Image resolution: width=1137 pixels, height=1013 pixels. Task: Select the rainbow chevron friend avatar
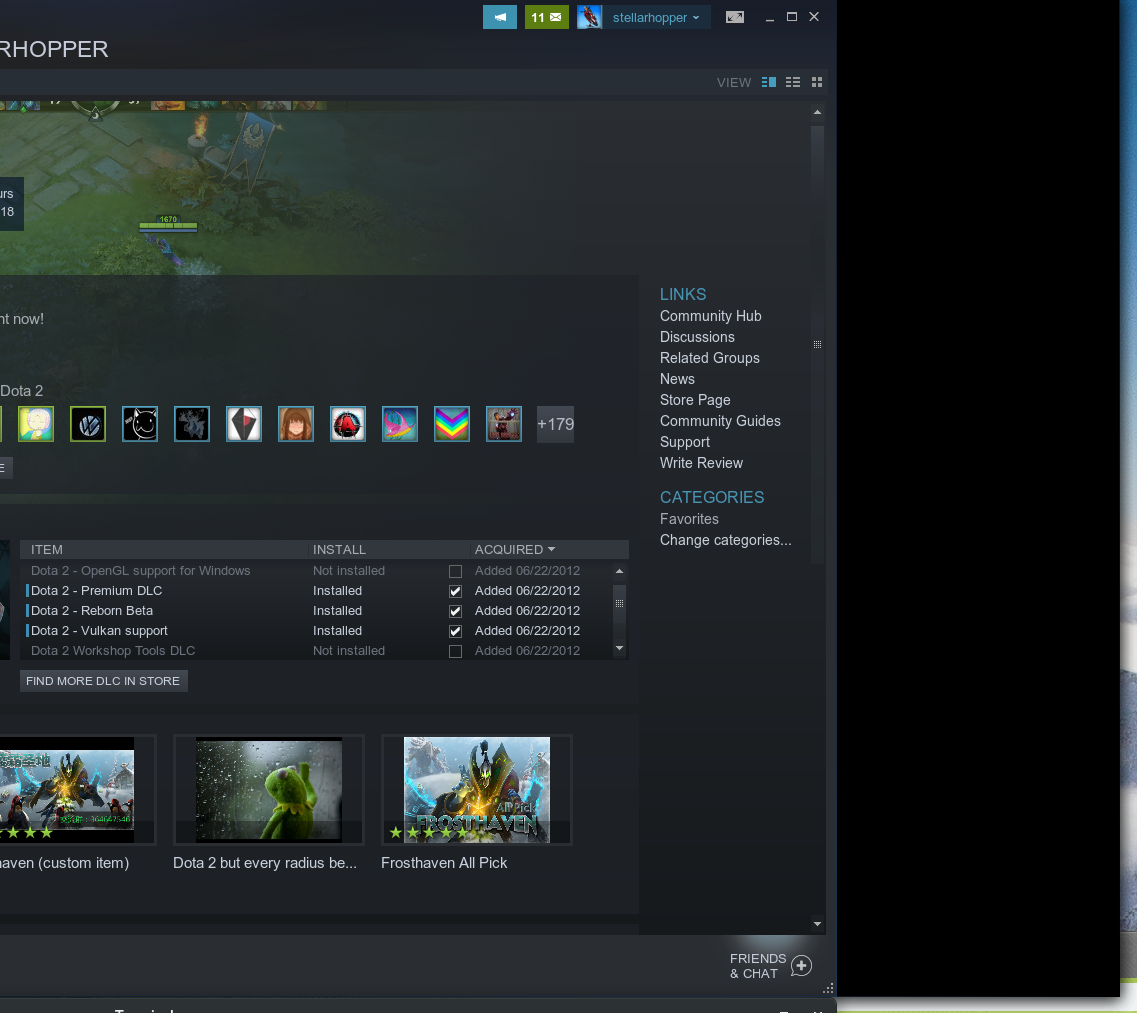451,424
